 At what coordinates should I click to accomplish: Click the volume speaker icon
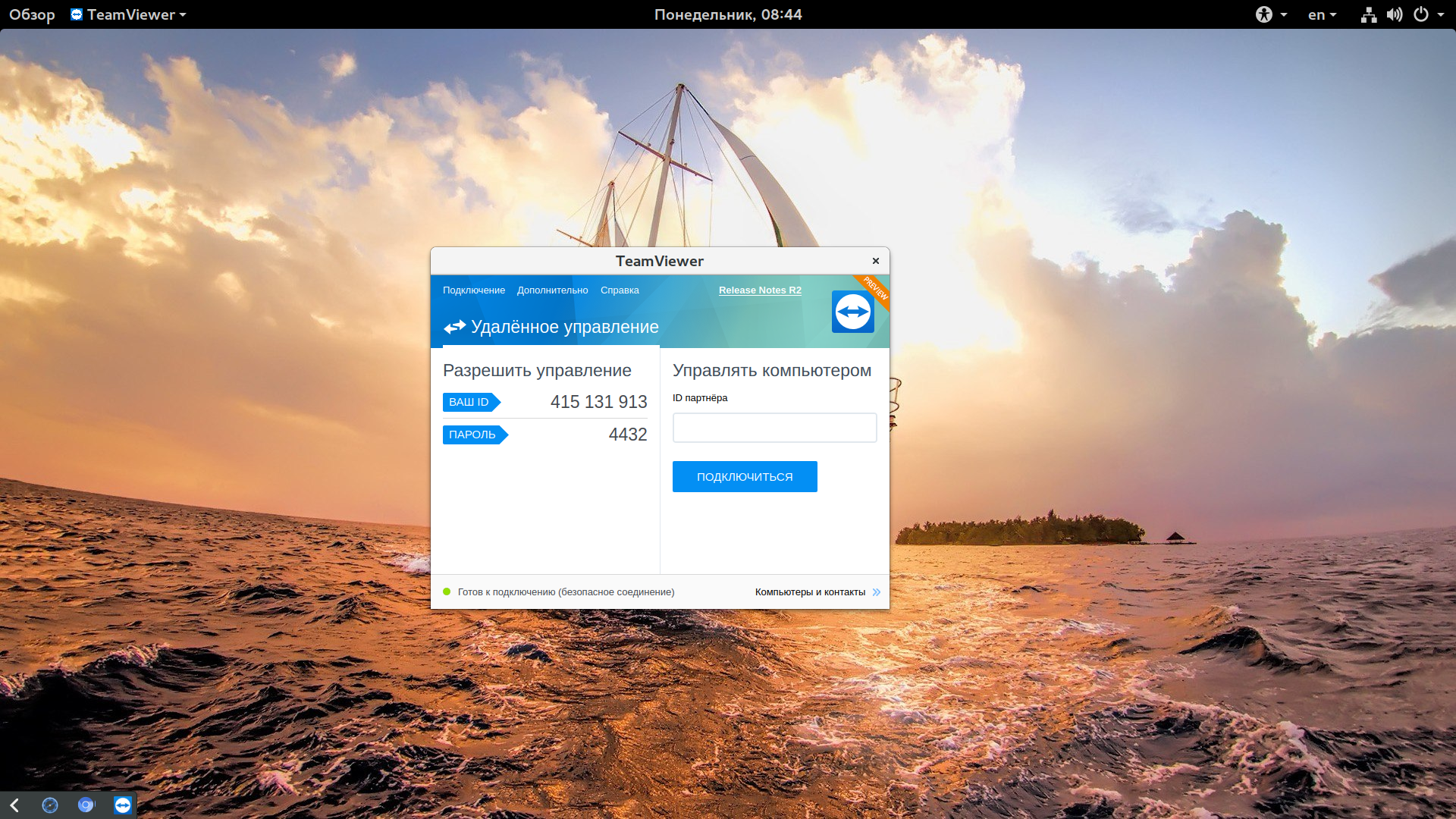[1395, 14]
